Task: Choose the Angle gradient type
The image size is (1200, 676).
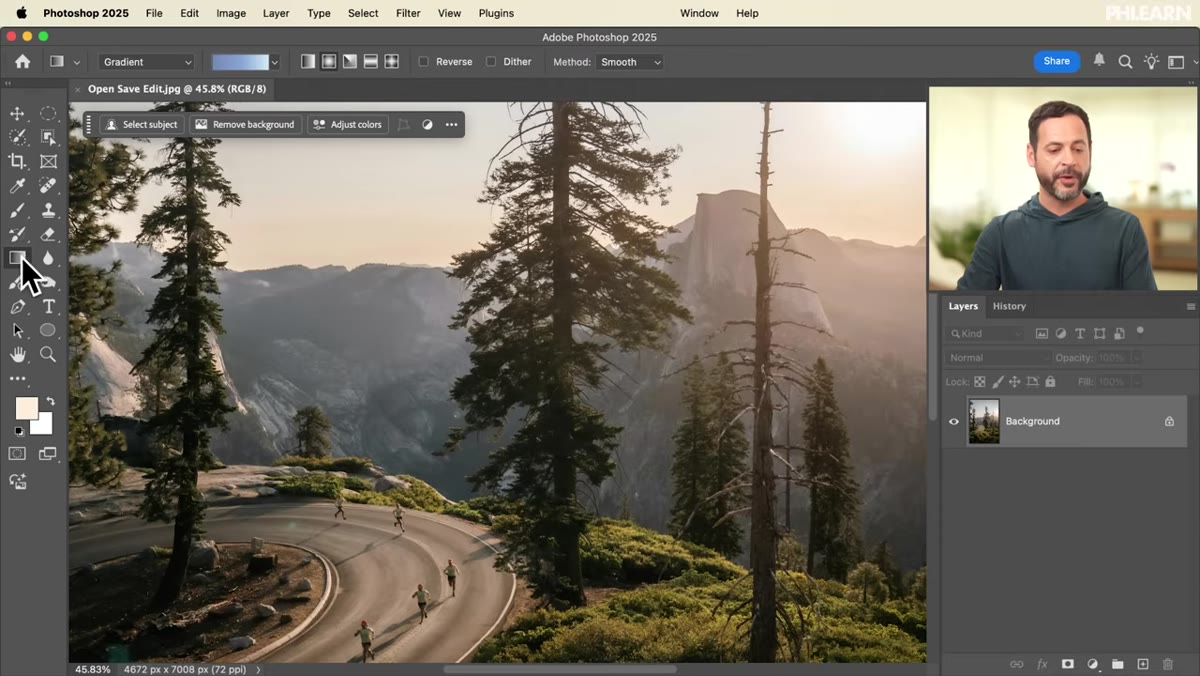Action: pos(350,61)
